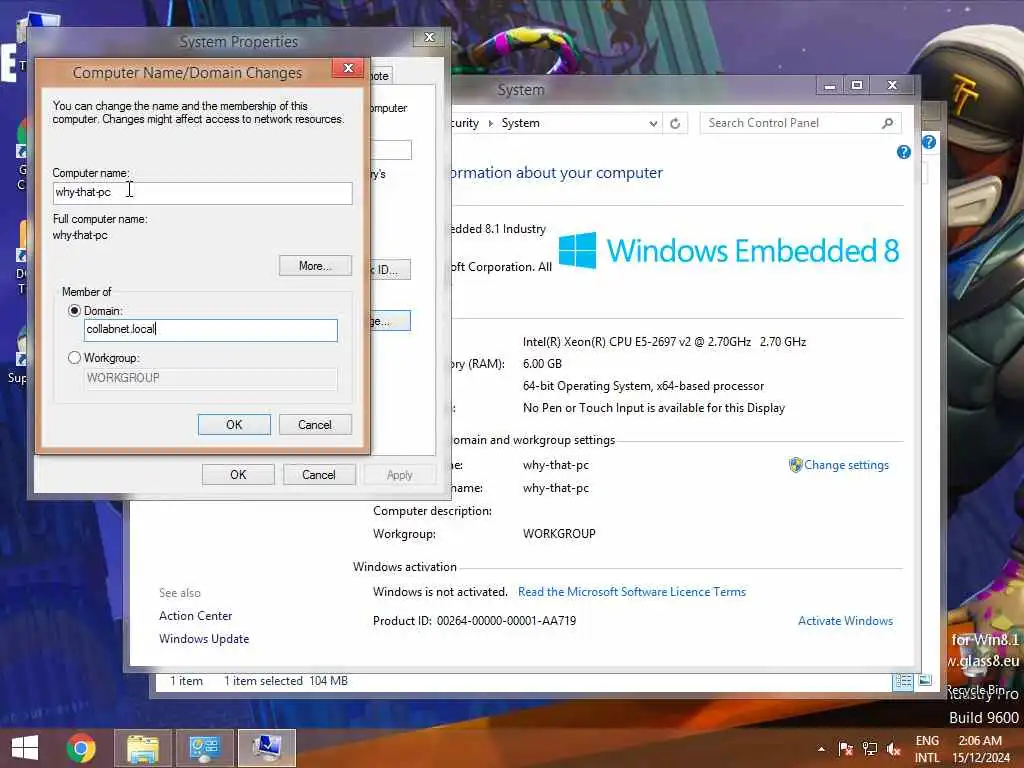Click the Domain name text field
Screen dimensions: 1024x768
point(211,330)
